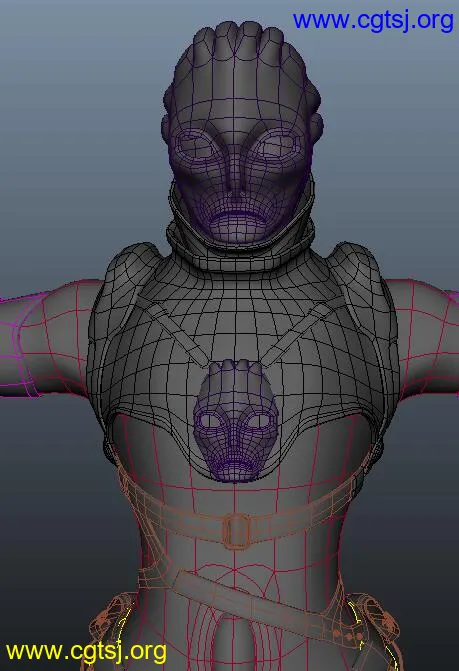Select the belt buckle on the waist
459x671 pixels.
tap(236, 531)
